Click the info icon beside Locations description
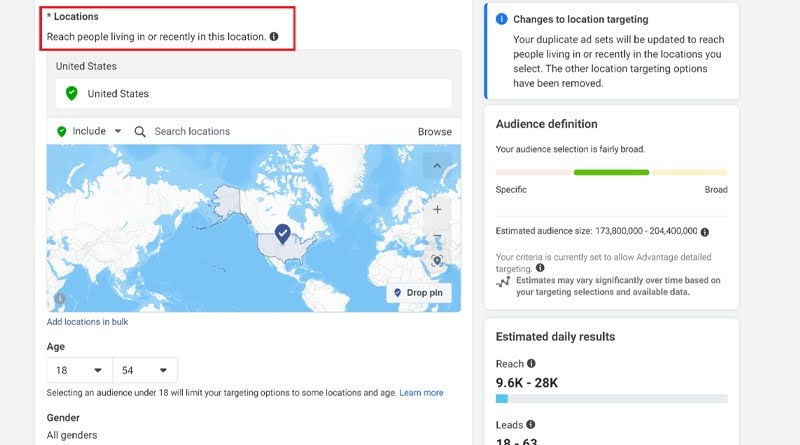This screenshot has height=445, width=800. click(x=274, y=37)
